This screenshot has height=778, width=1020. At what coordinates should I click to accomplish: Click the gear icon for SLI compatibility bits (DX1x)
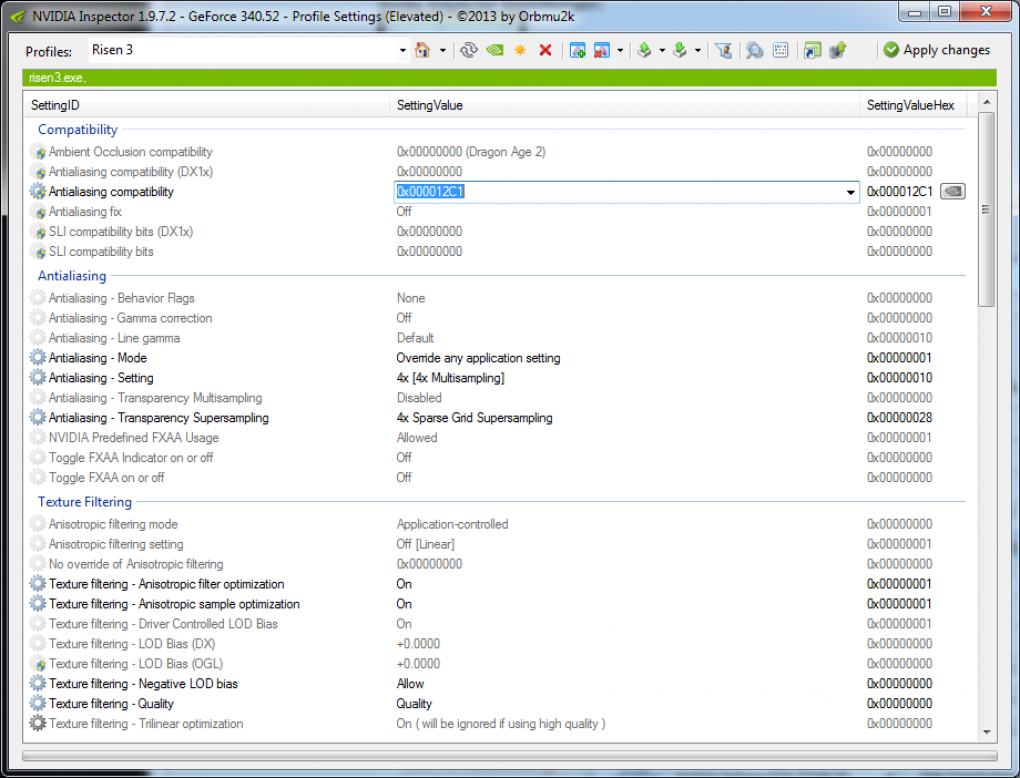click(x=38, y=232)
